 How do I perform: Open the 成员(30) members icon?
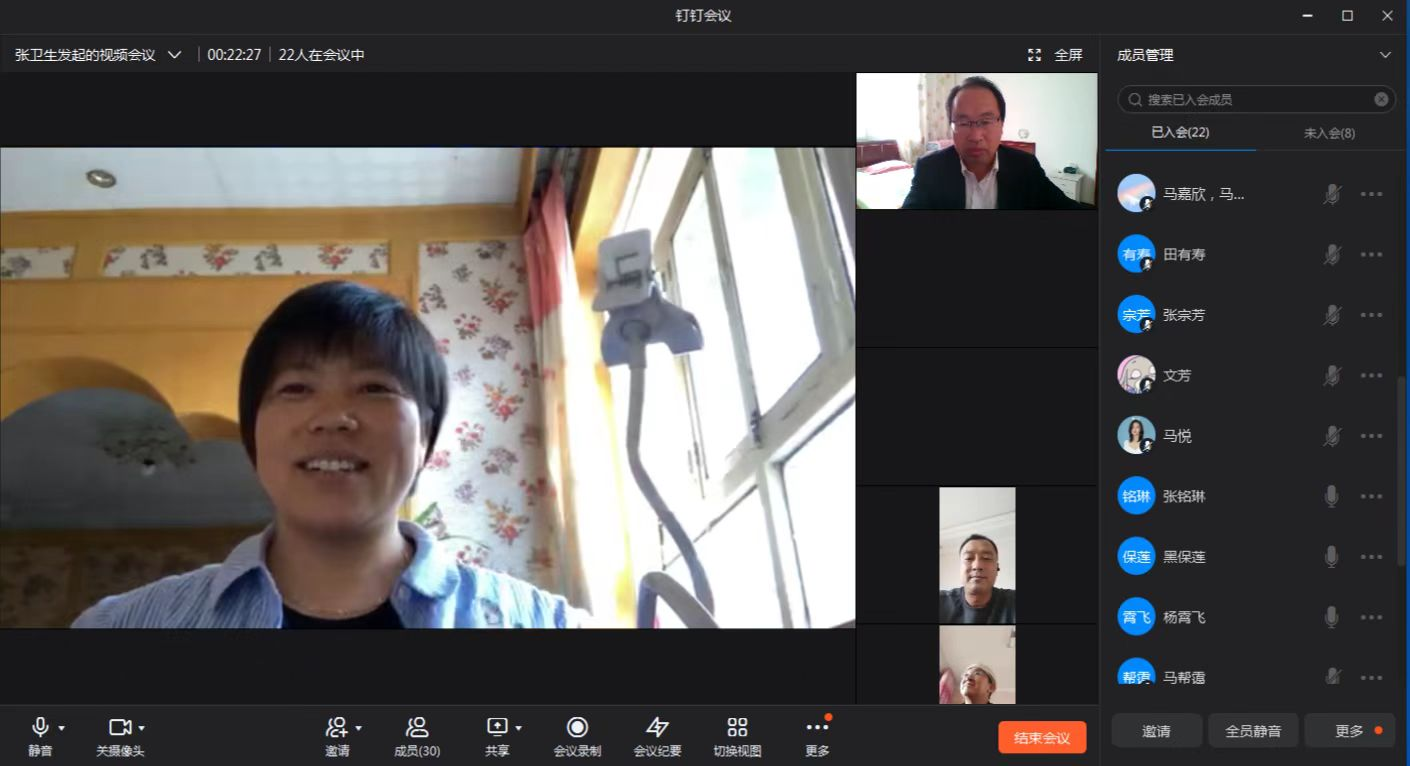click(x=417, y=728)
